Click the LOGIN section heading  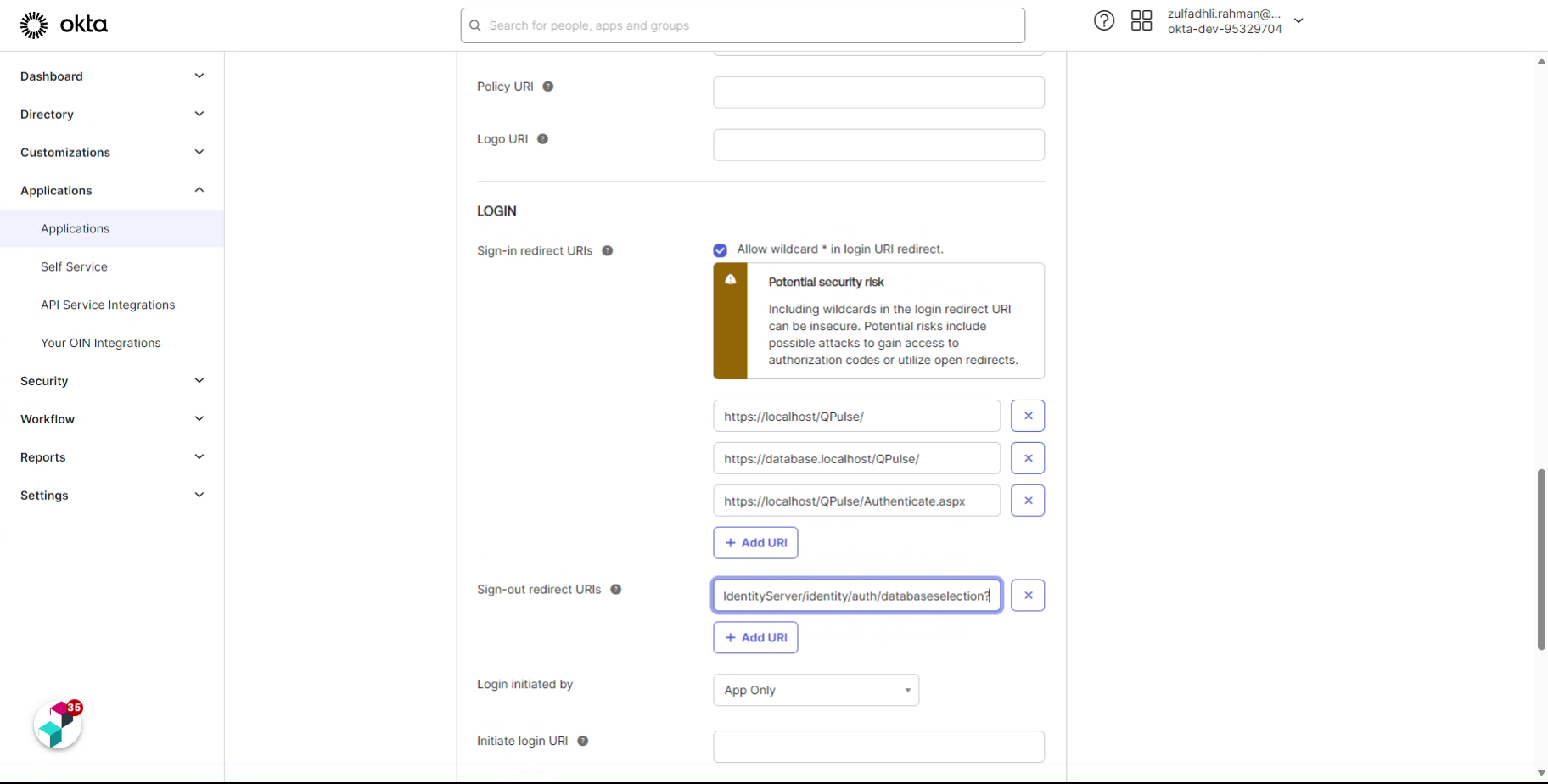496,211
